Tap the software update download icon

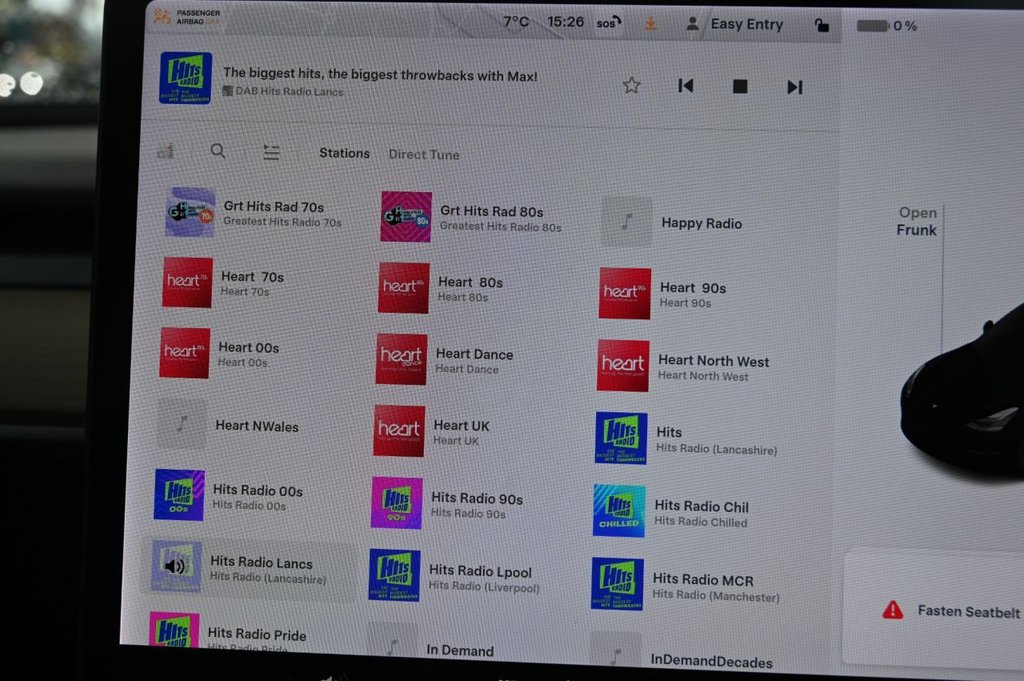651,23
